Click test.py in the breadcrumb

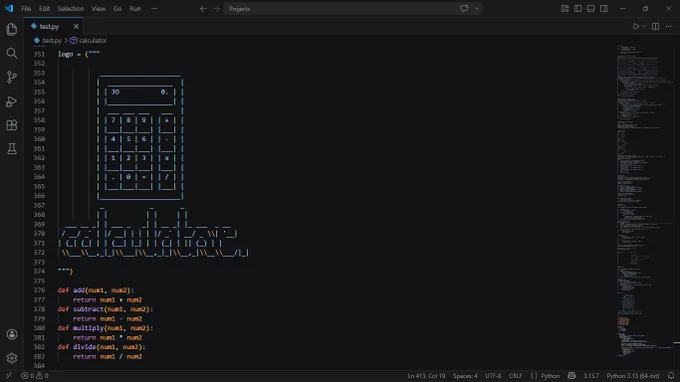52,40
